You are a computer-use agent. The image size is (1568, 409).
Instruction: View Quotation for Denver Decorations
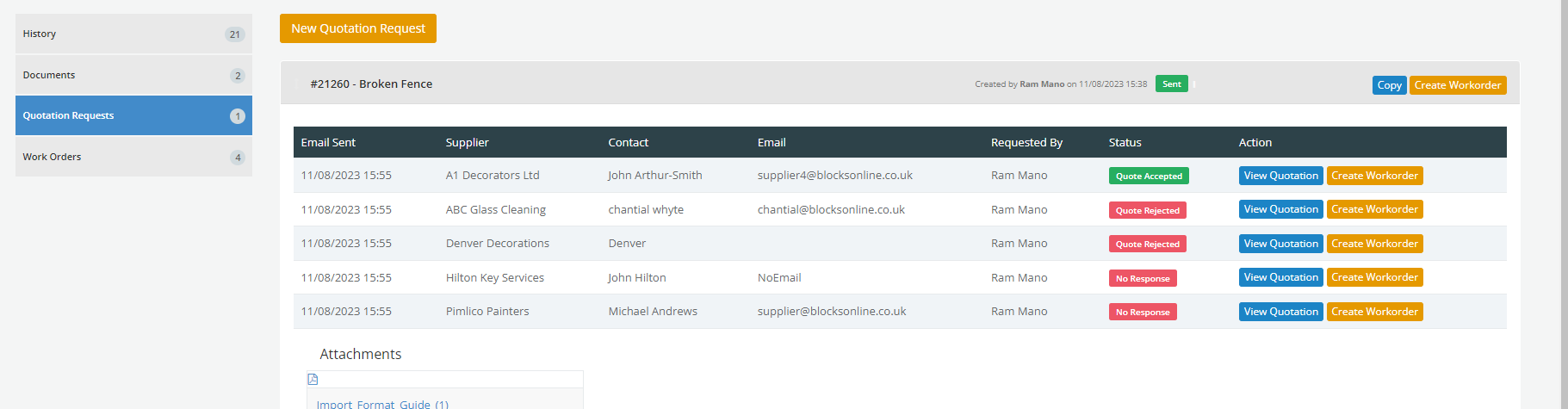click(x=1280, y=244)
